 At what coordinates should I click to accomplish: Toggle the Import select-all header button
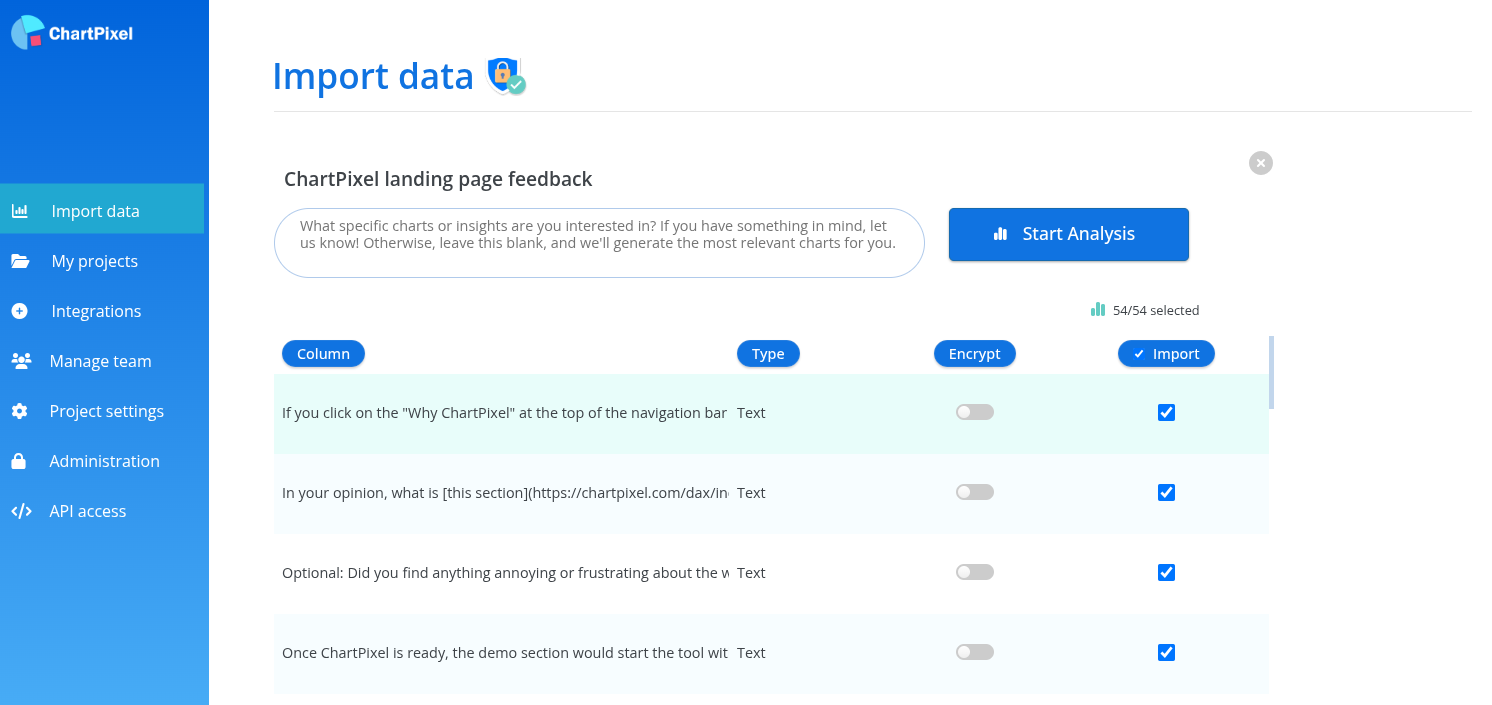coord(1166,353)
